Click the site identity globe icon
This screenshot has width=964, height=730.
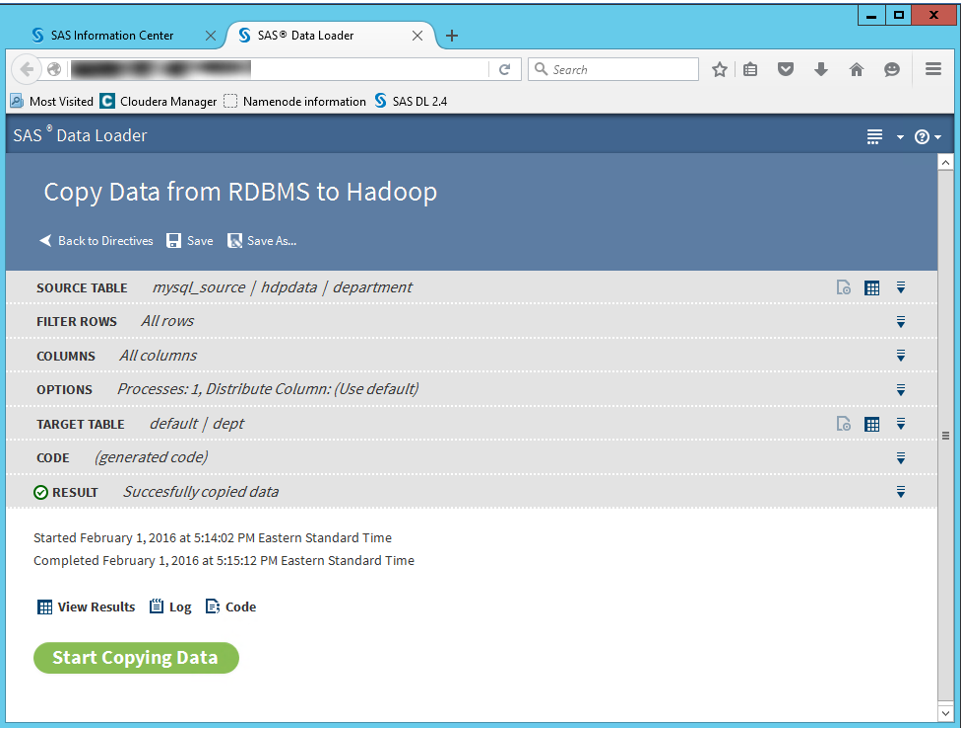(54, 69)
